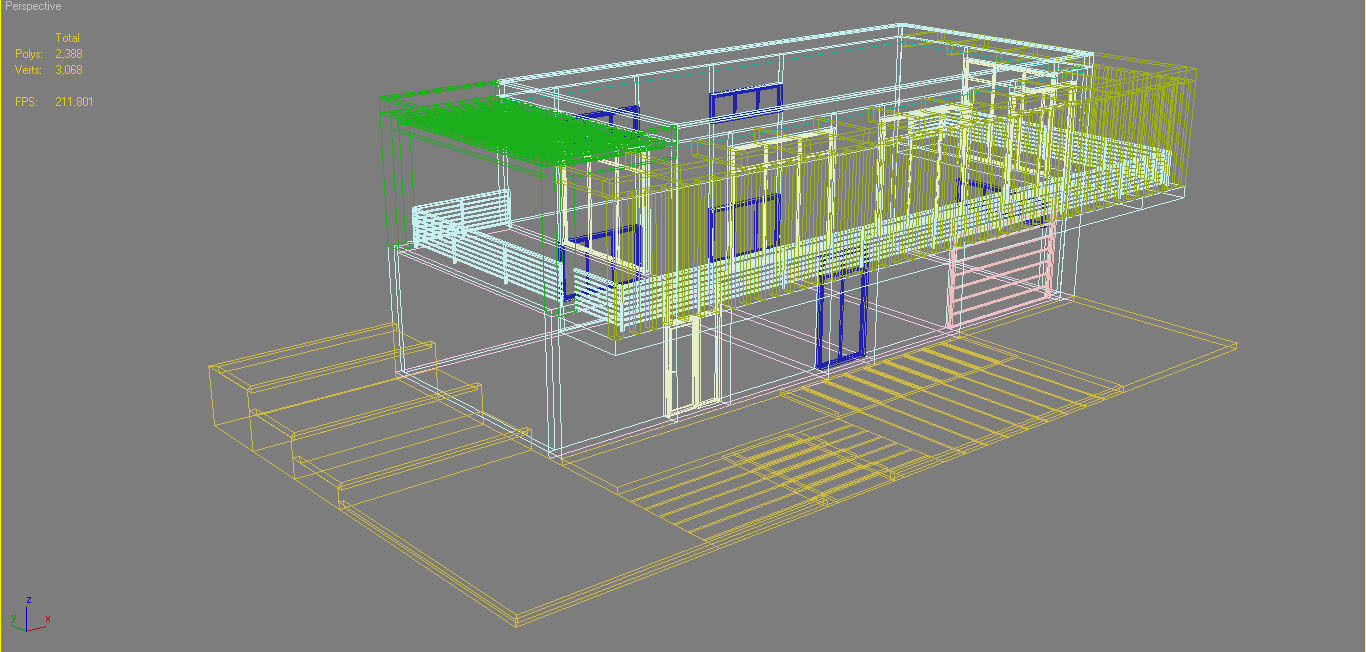Image resolution: width=1366 pixels, height=652 pixels.
Task: Click the 'Total' statistics header text
Action: (68, 38)
